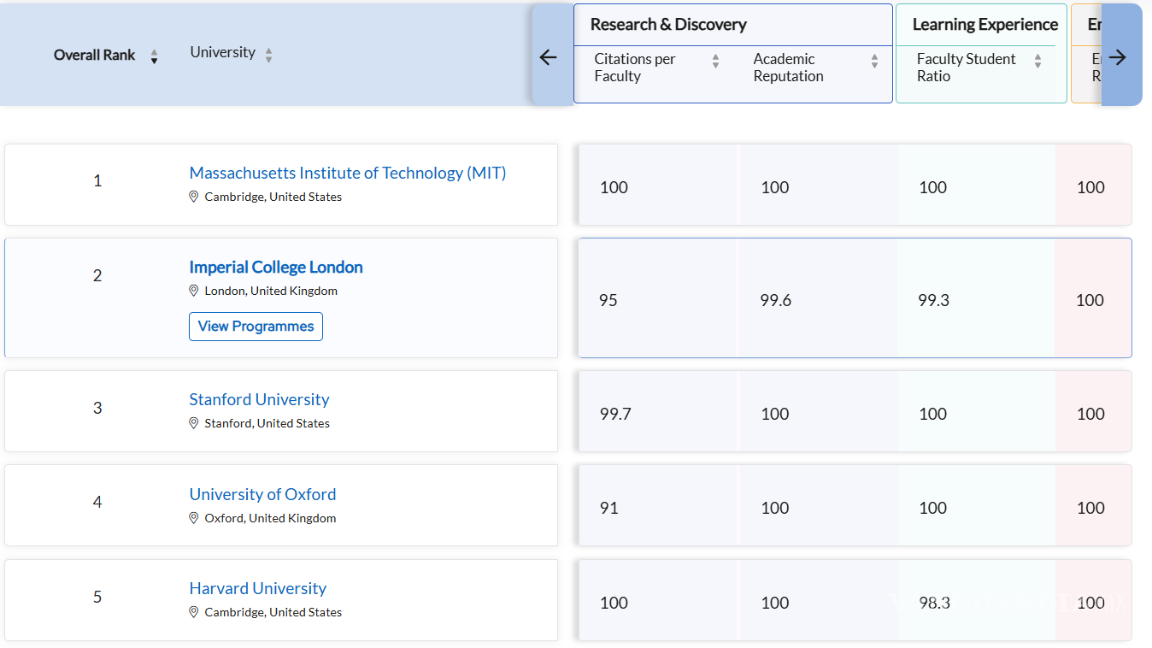Image resolution: width=1152 pixels, height=648 pixels.
Task: Click View Programmes button
Action: tap(255, 326)
